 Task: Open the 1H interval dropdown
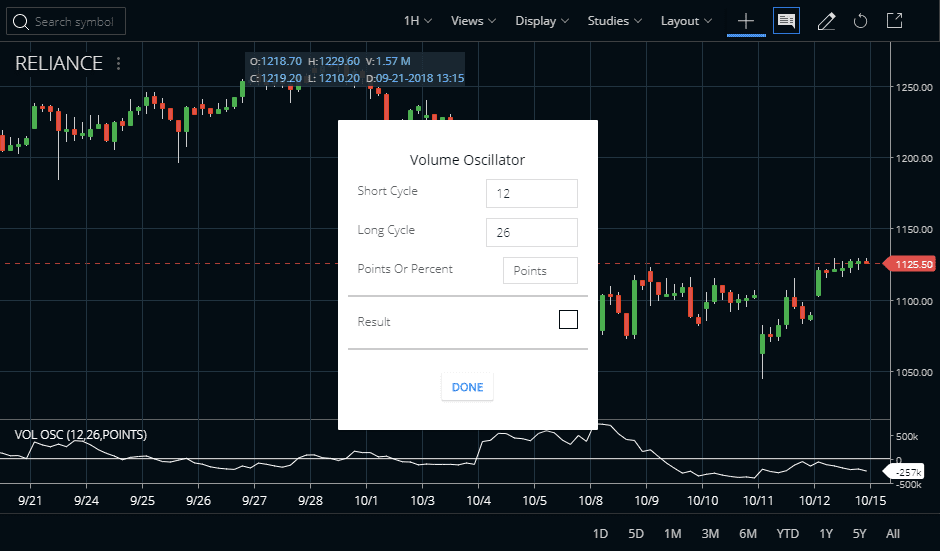coord(418,21)
